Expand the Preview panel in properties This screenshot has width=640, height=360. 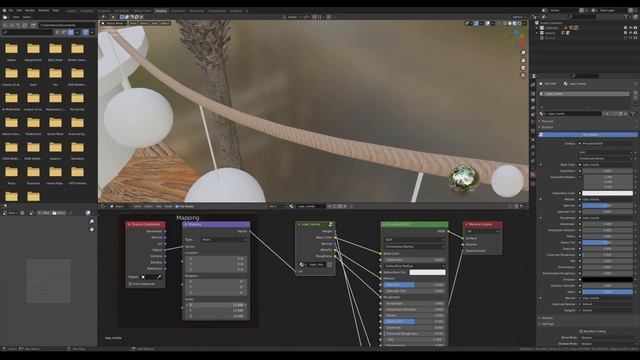coord(547,121)
